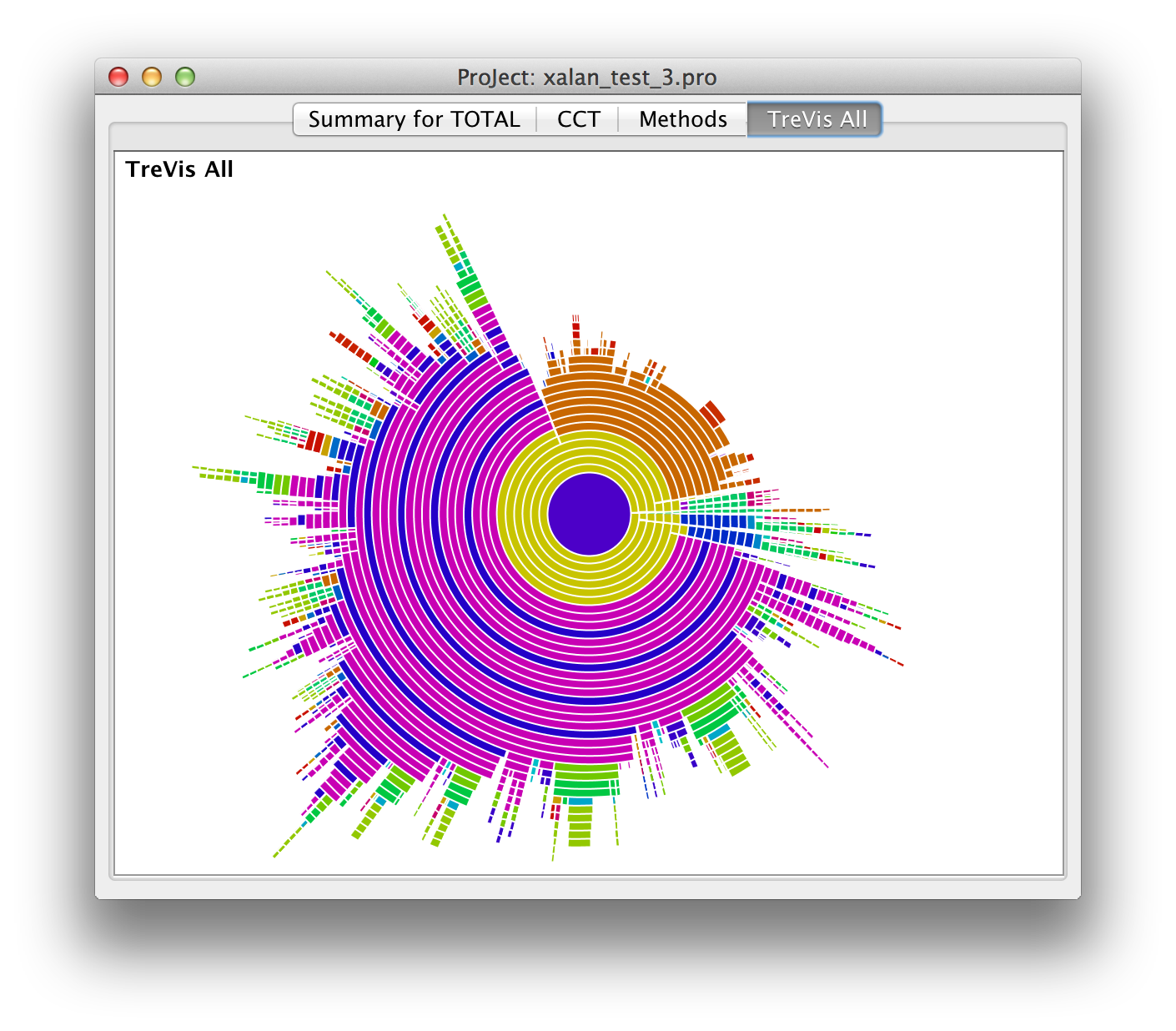Click the purple root circle of sunburst
1176x1031 pixels.
click(x=589, y=514)
